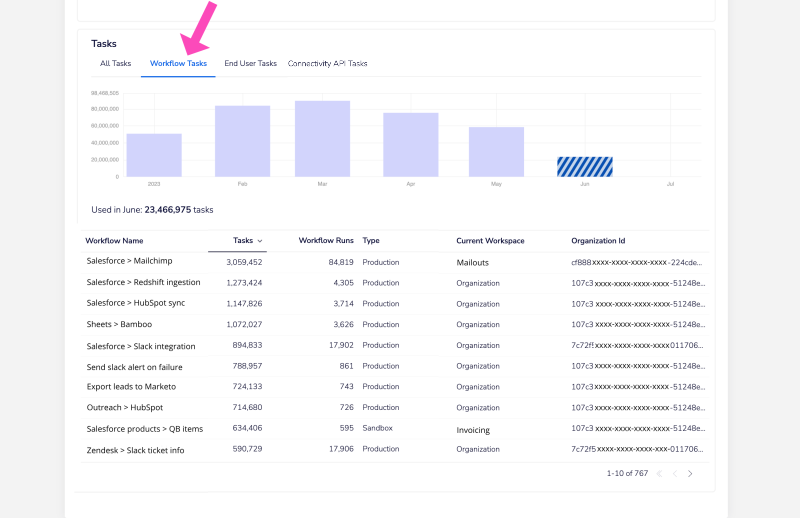Switch to the All Tasks tab
Image resolution: width=800 pixels, height=518 pixels.
click(115, 63)
